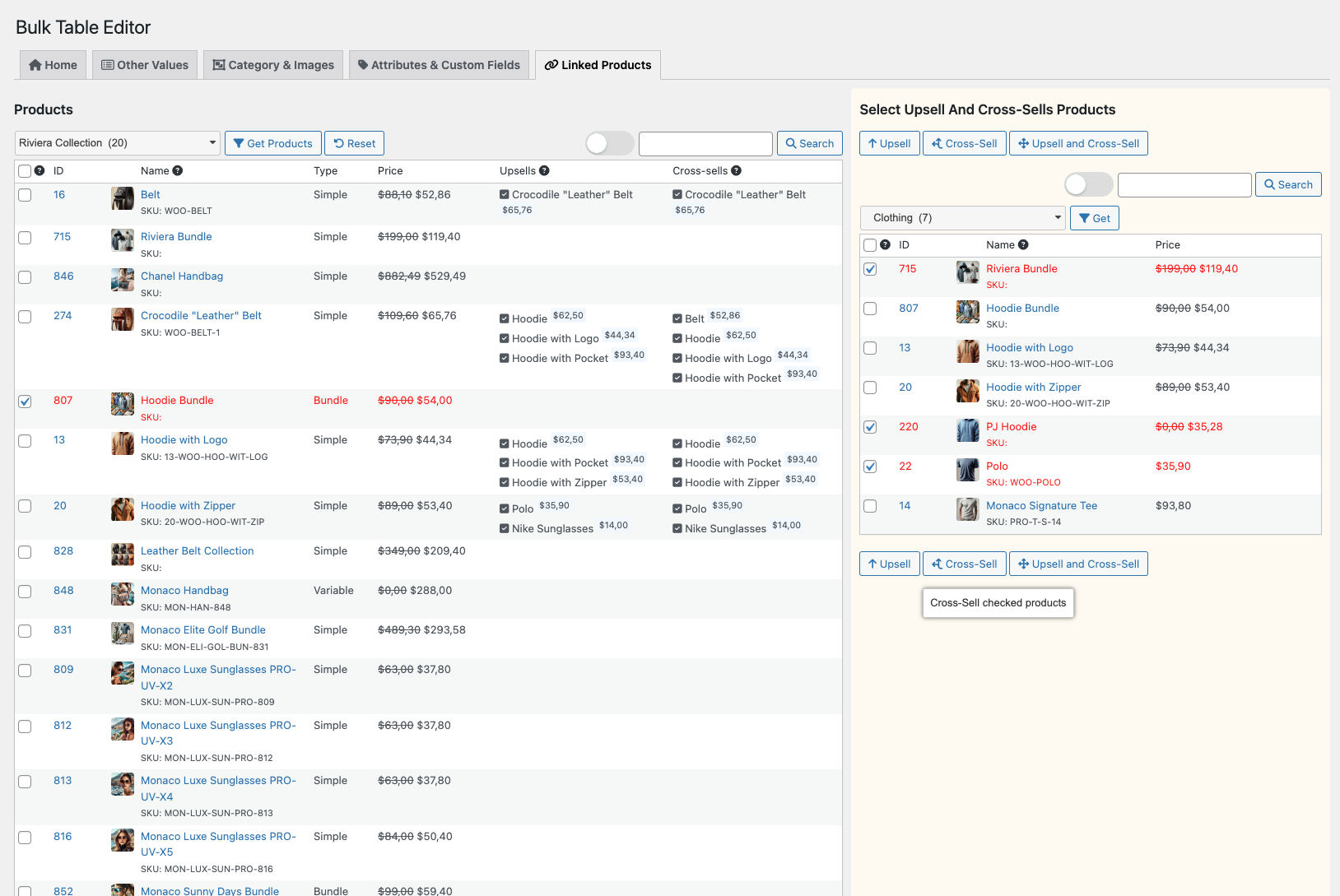Expand the select-all checkbox column header dropdown arrow

click(x=40, y=170)
